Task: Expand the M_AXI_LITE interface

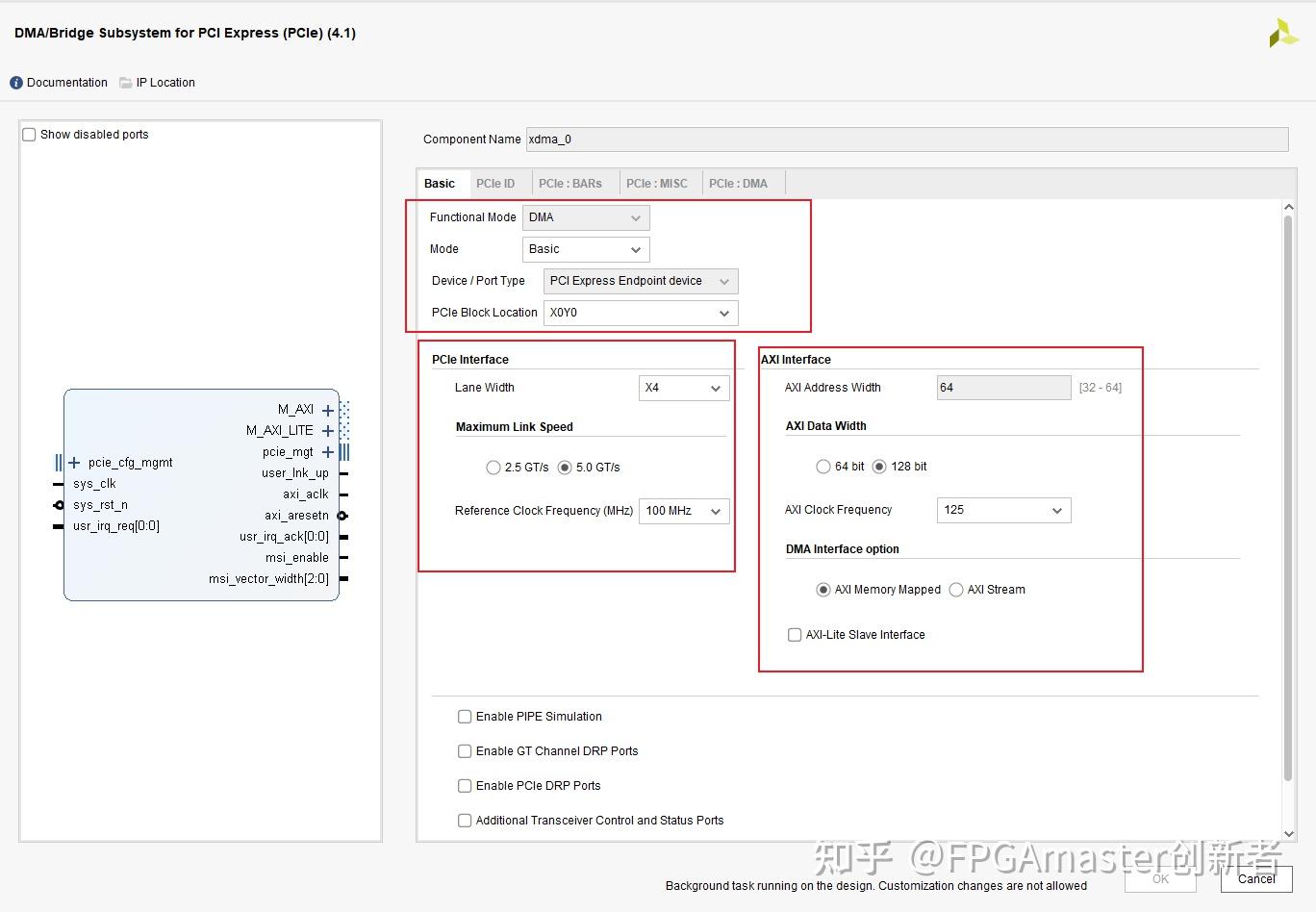Action: (328, 430)
